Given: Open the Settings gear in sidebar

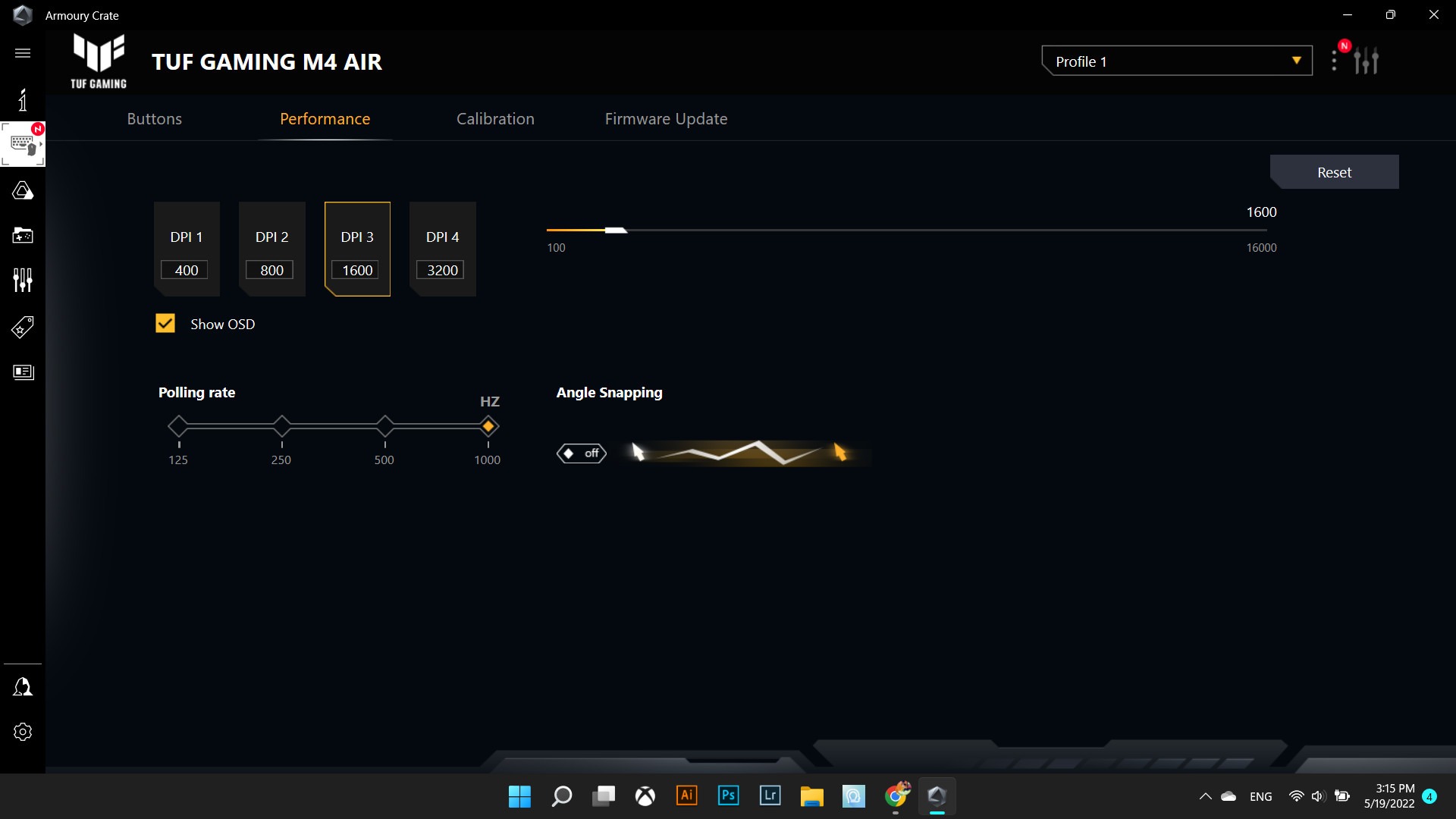Looking at the screenshot, I should point(23,732).
